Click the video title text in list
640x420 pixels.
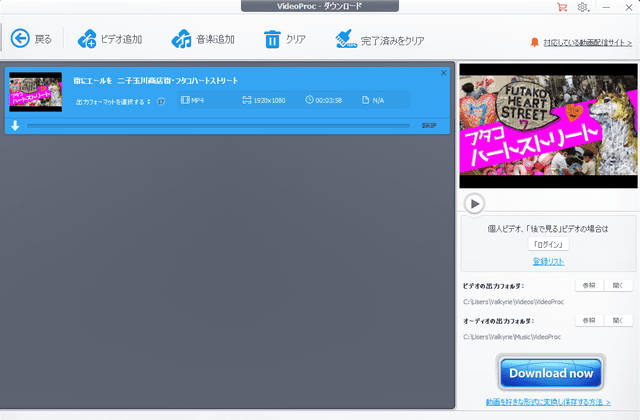click(x=156, y=81)
